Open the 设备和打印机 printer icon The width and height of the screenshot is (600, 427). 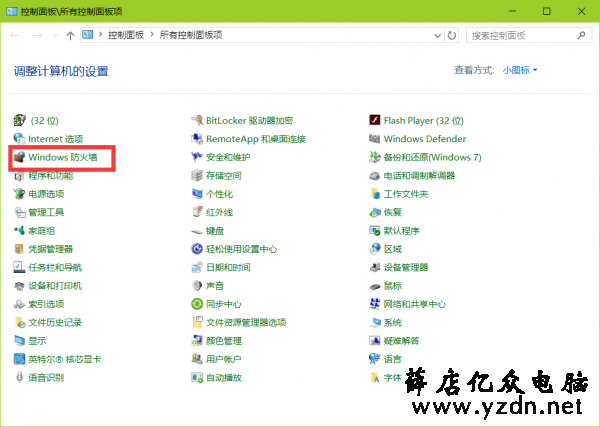(19, 286)
